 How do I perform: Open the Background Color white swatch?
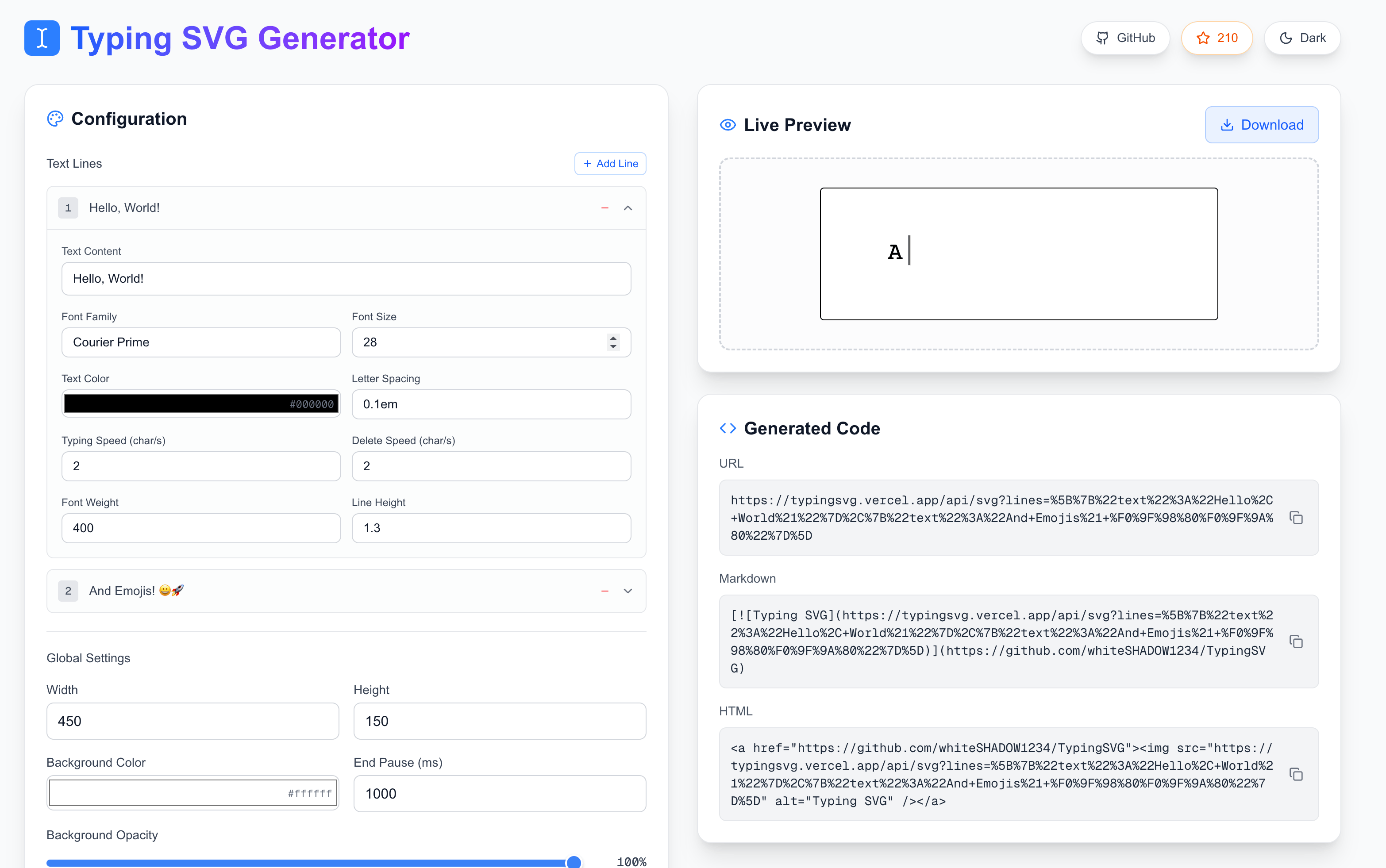pos(192,793)
